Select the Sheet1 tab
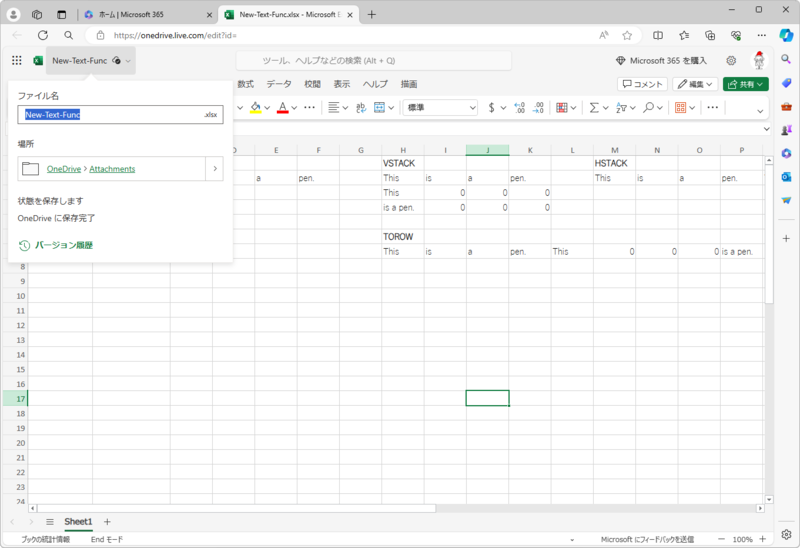The width and height of the screenshot is (800, 548). pyautogui.click(x=78, y=522)
